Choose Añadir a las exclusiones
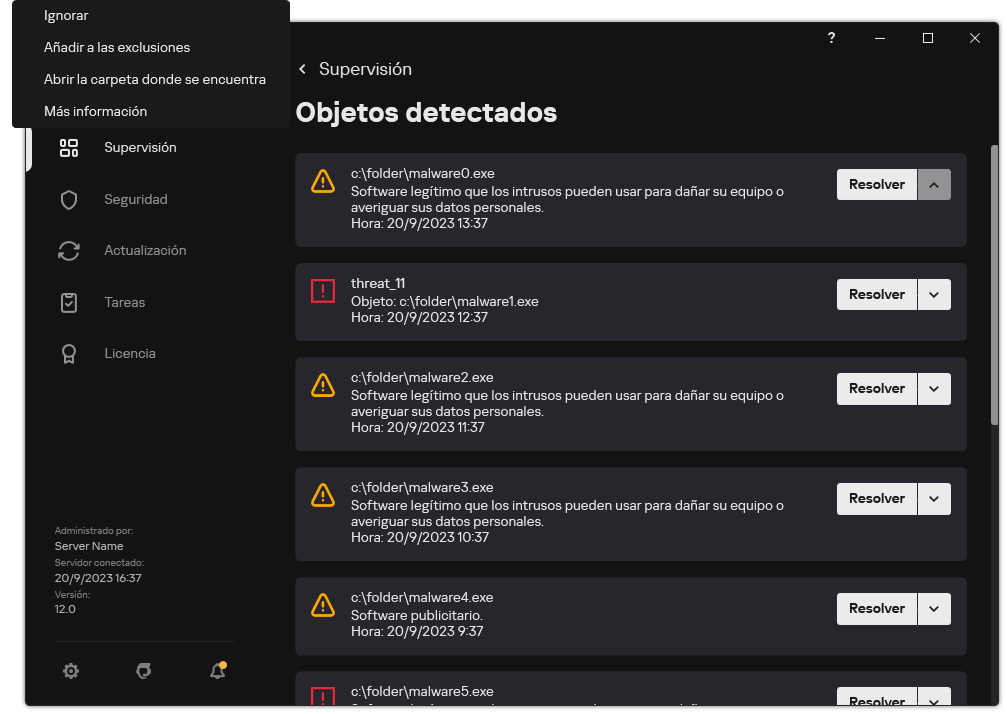 click(115, 47)
